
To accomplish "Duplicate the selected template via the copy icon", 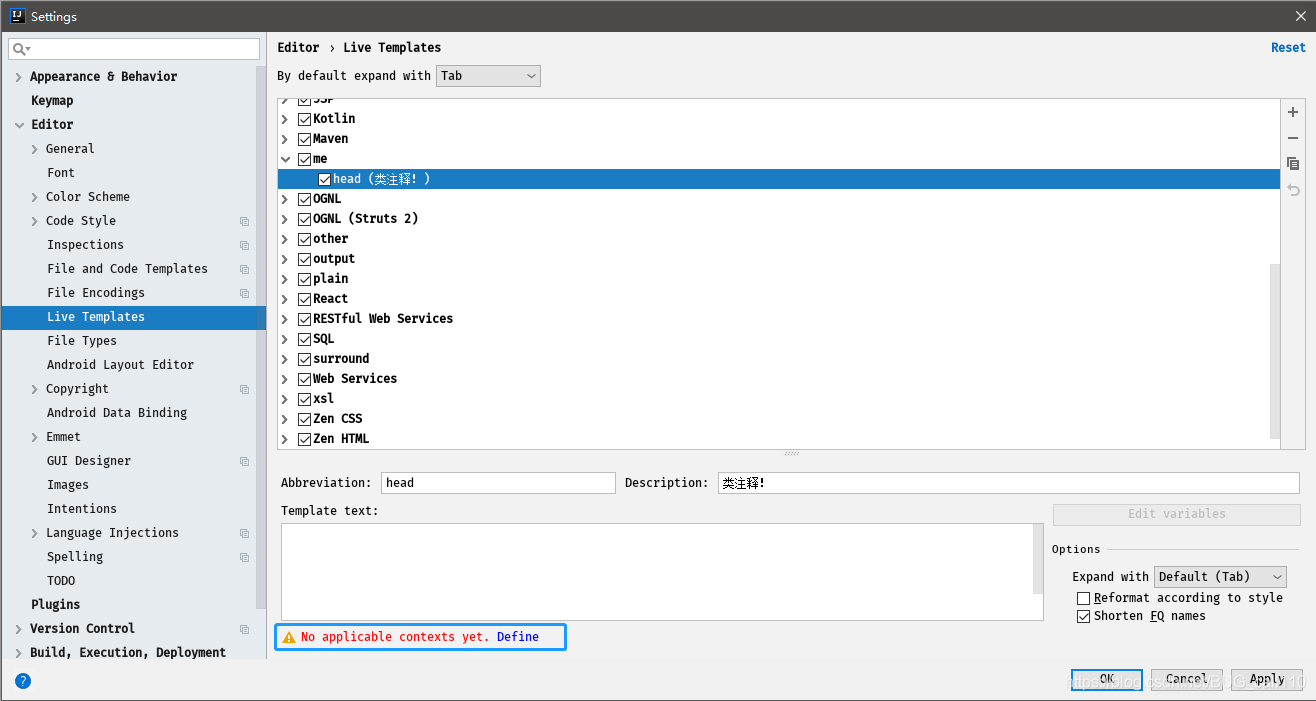I will (x=1293, y=164).
